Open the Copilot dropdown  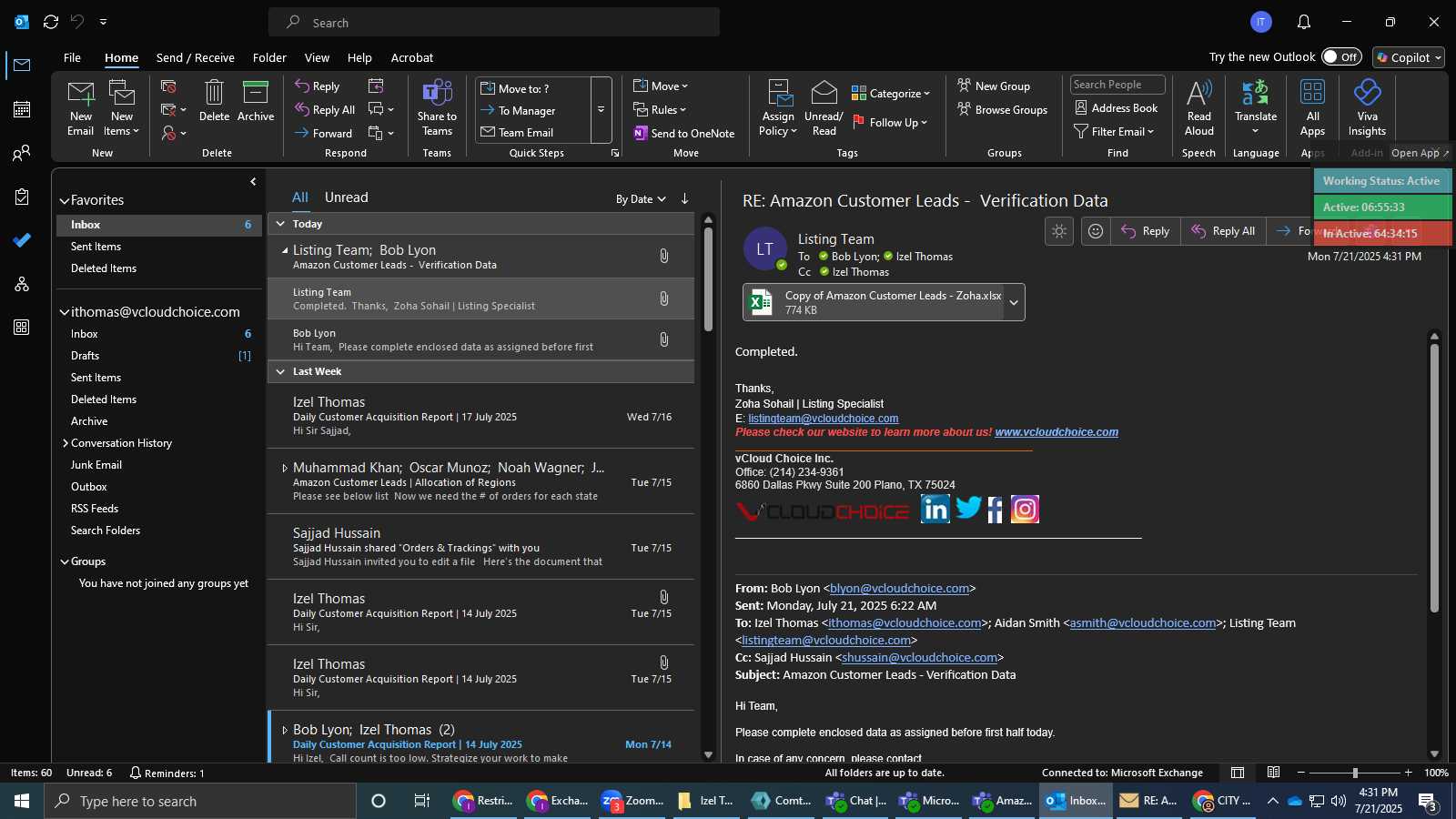point(1409,57)
